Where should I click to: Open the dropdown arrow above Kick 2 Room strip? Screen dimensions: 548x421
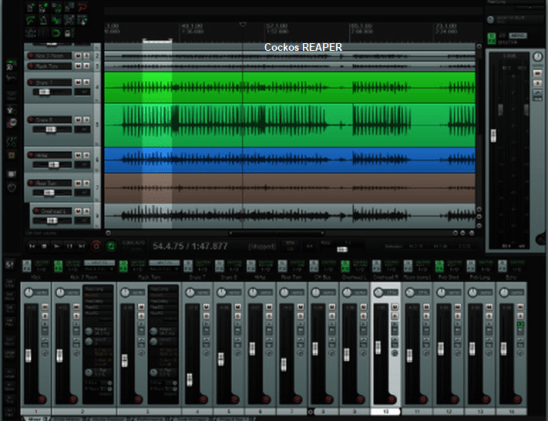tap(112, 269)
